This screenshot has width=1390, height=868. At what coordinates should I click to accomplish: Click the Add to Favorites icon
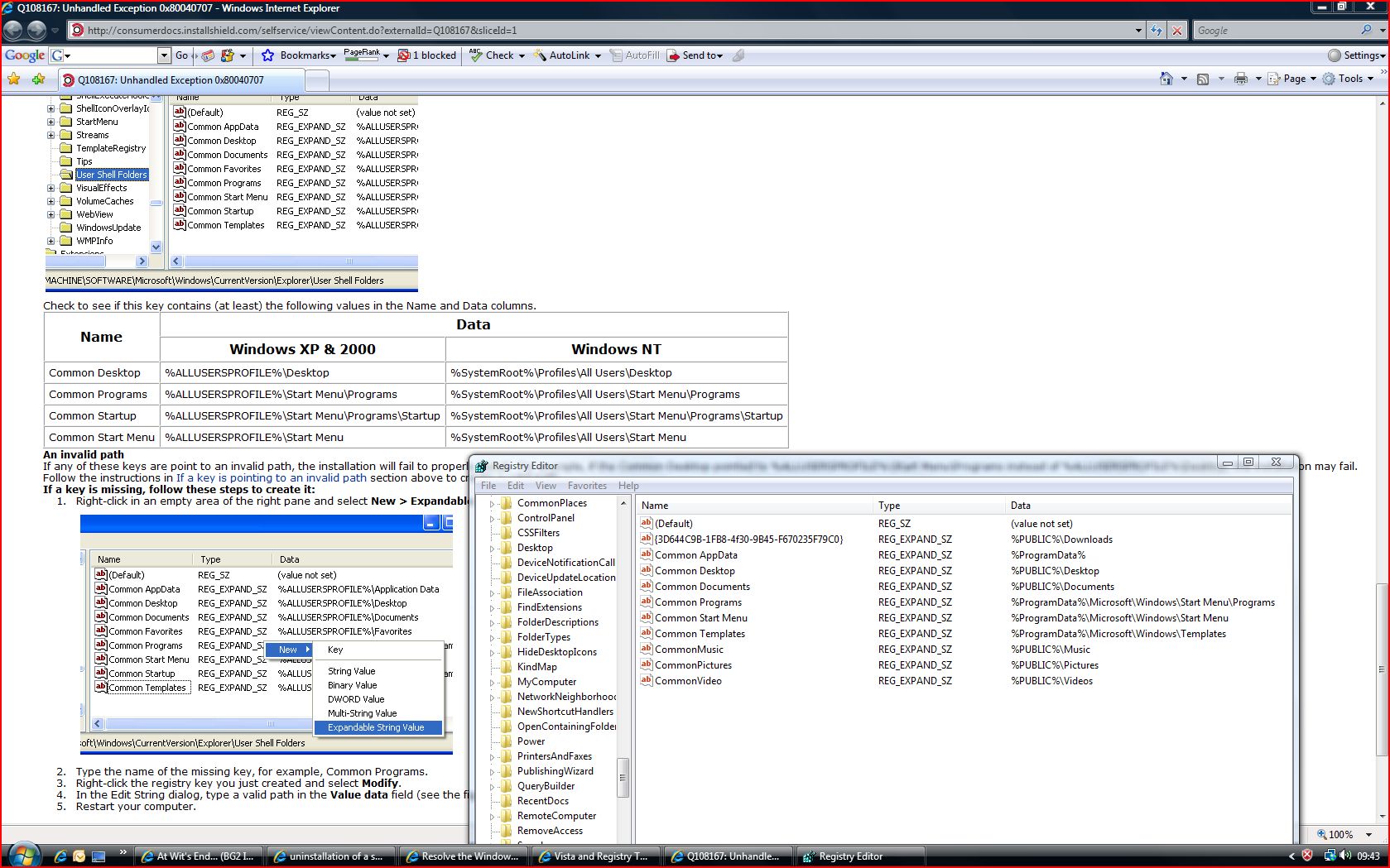coord(38,79)
